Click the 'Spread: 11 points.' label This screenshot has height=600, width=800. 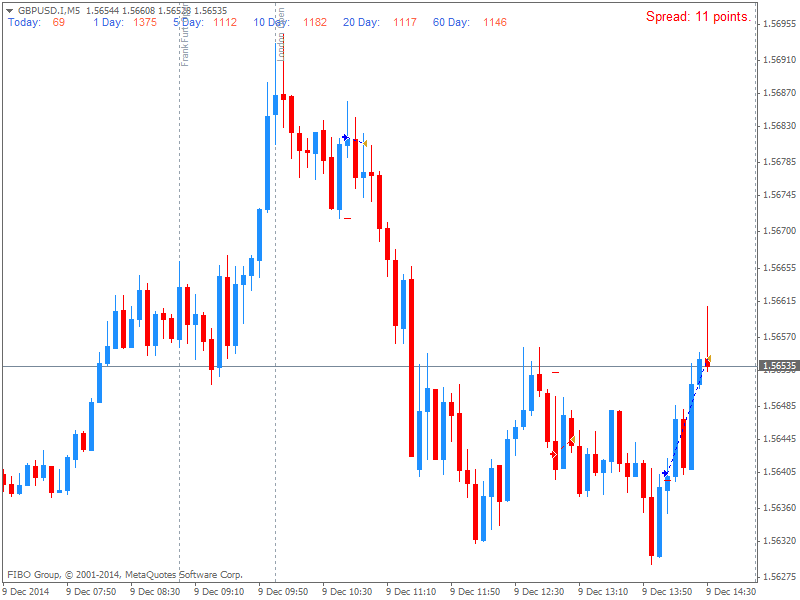[698, 17]
